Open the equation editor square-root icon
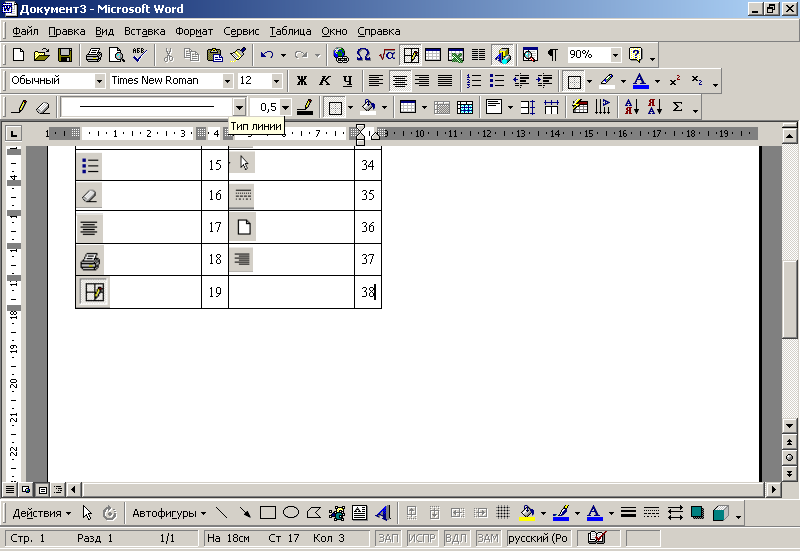The height and width of the screenshot is (551, 800). tap(387, 55)
